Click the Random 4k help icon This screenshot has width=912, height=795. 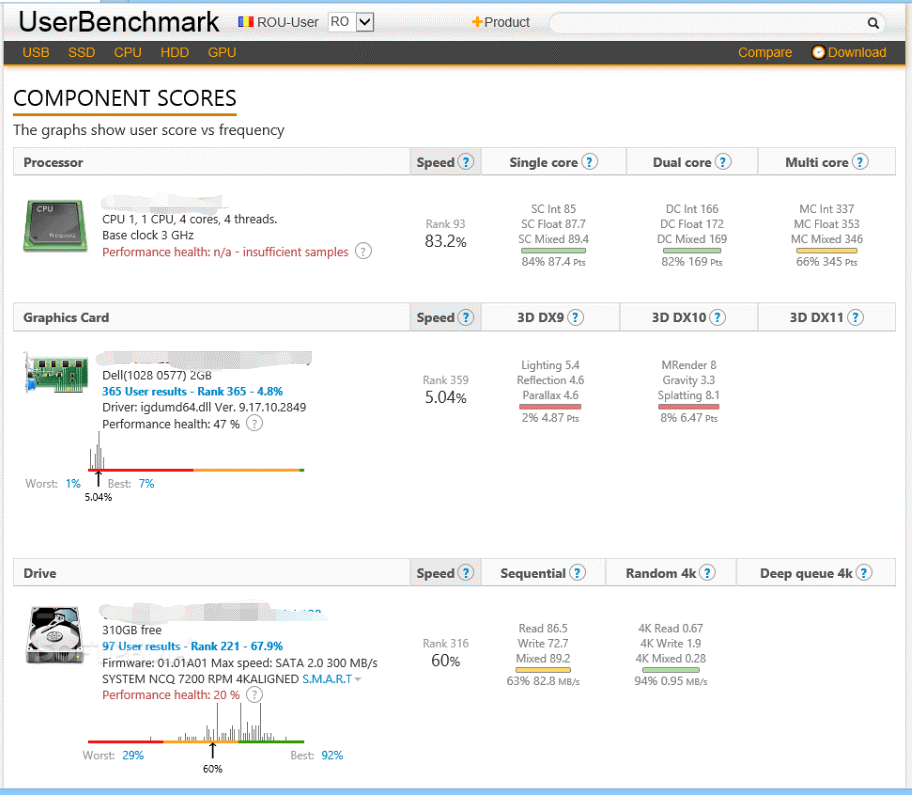click(x=707, y=573)
